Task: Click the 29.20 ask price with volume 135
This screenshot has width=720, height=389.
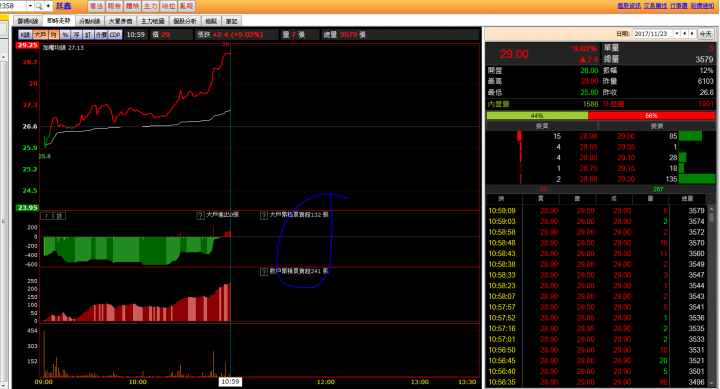Action: pos(626,179)
